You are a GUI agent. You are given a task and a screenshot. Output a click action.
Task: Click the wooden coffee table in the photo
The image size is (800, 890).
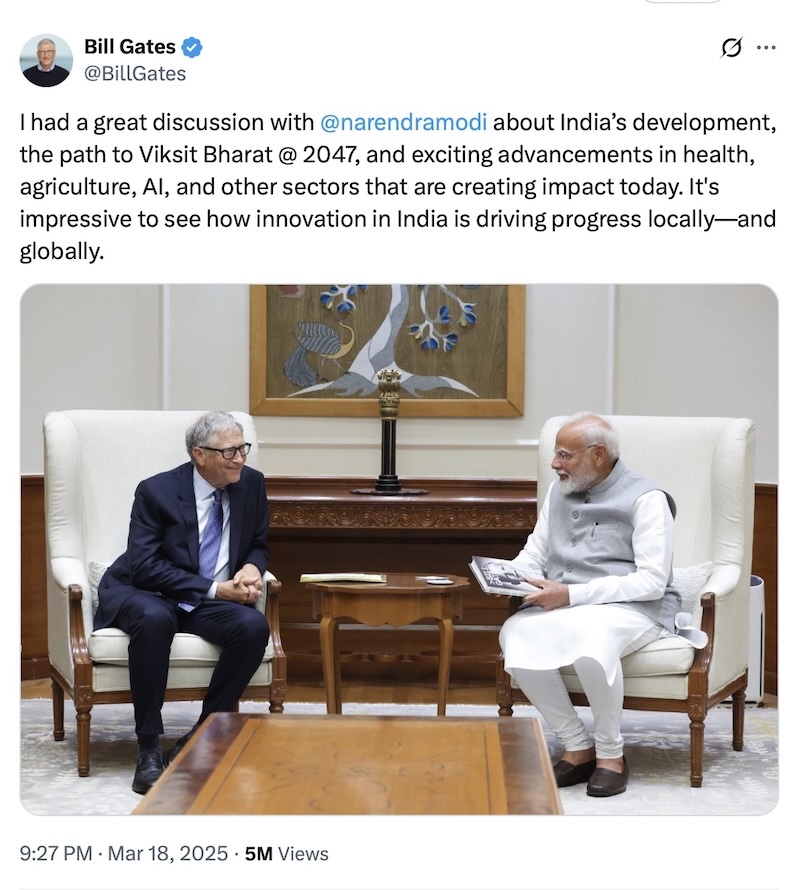(347, 763)
